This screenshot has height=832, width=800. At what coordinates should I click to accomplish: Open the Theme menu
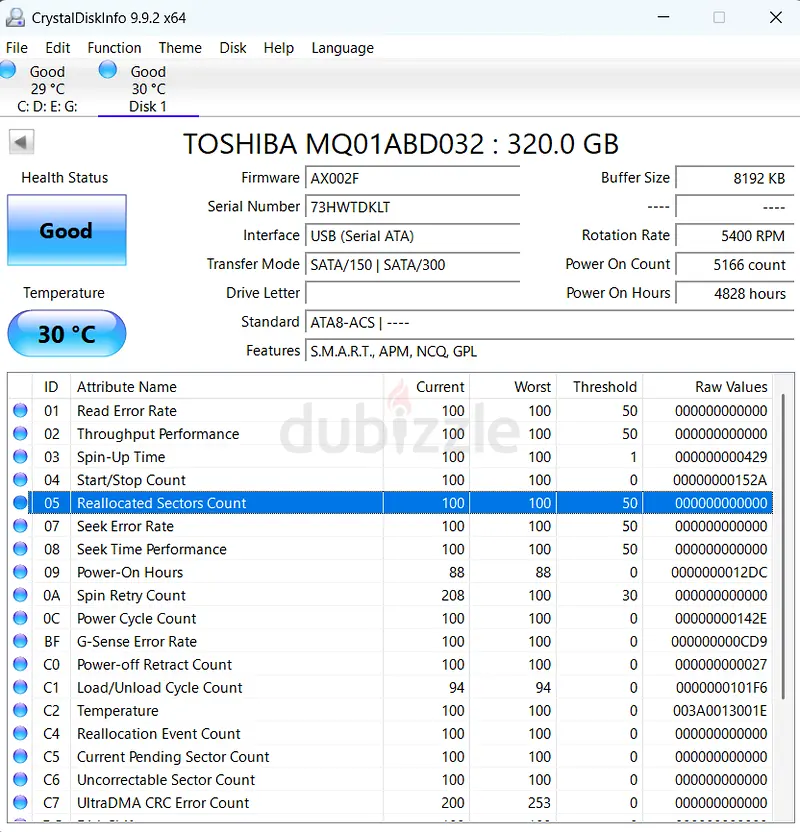(180, 48)
